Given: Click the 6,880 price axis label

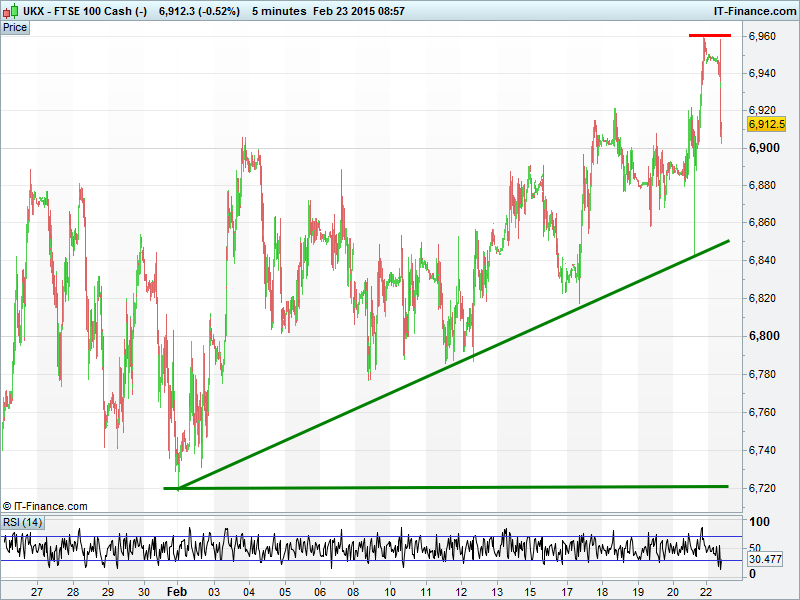Looking at the screenshot, I should point(762,185).
